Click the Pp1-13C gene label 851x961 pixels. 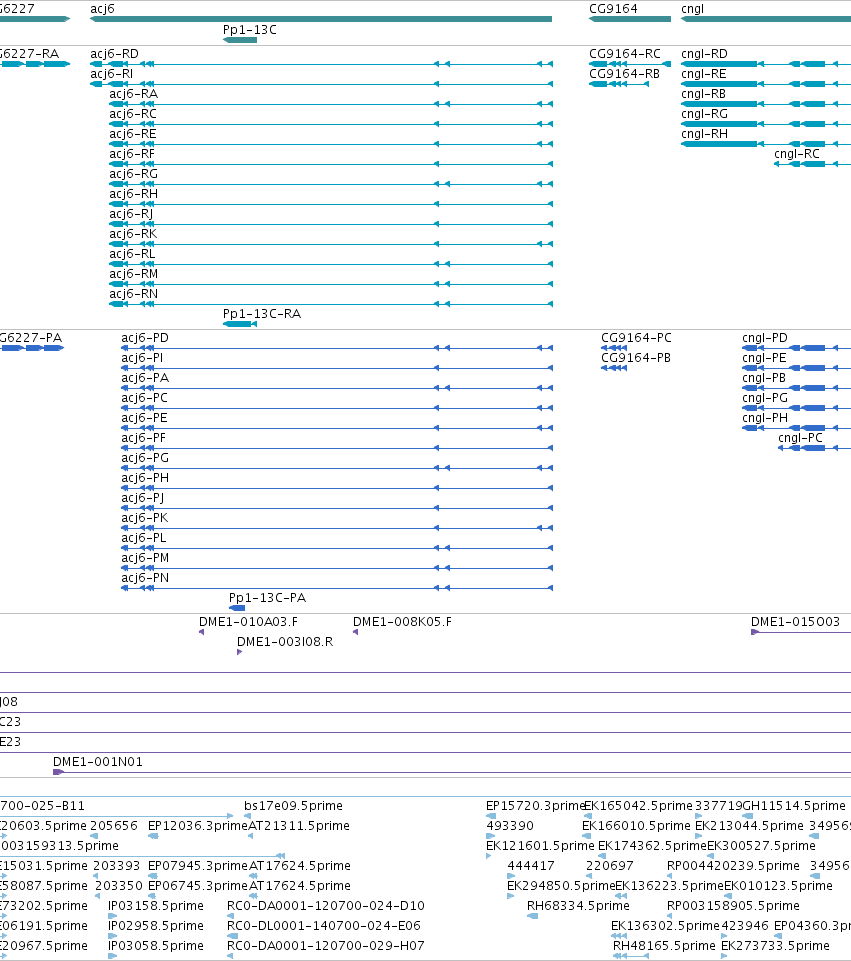click(249, 29)
